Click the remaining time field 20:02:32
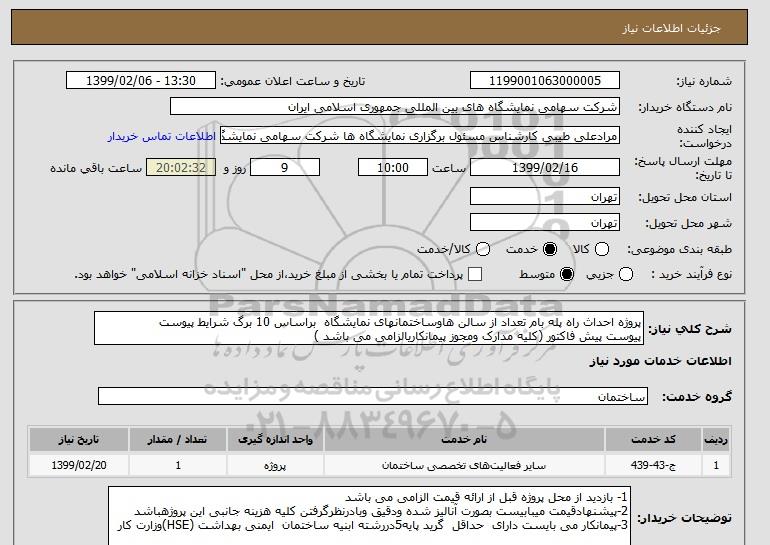The width and height of the screenshot is (770, 545). coord(181,167)
